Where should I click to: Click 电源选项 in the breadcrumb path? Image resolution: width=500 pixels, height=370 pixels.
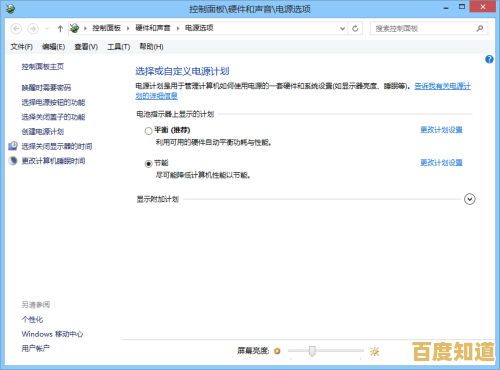point(199,28)
